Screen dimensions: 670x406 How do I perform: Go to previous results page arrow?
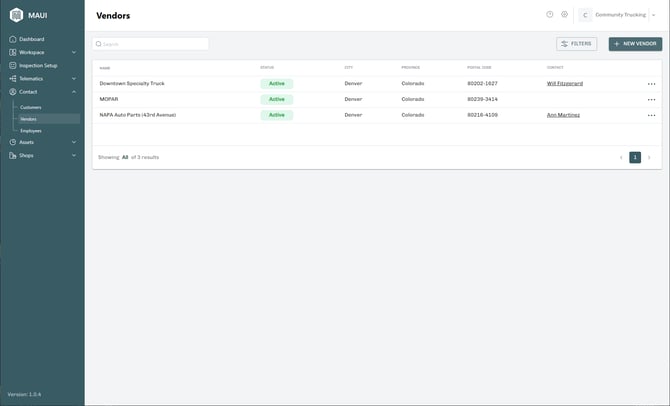click(621, 158)
